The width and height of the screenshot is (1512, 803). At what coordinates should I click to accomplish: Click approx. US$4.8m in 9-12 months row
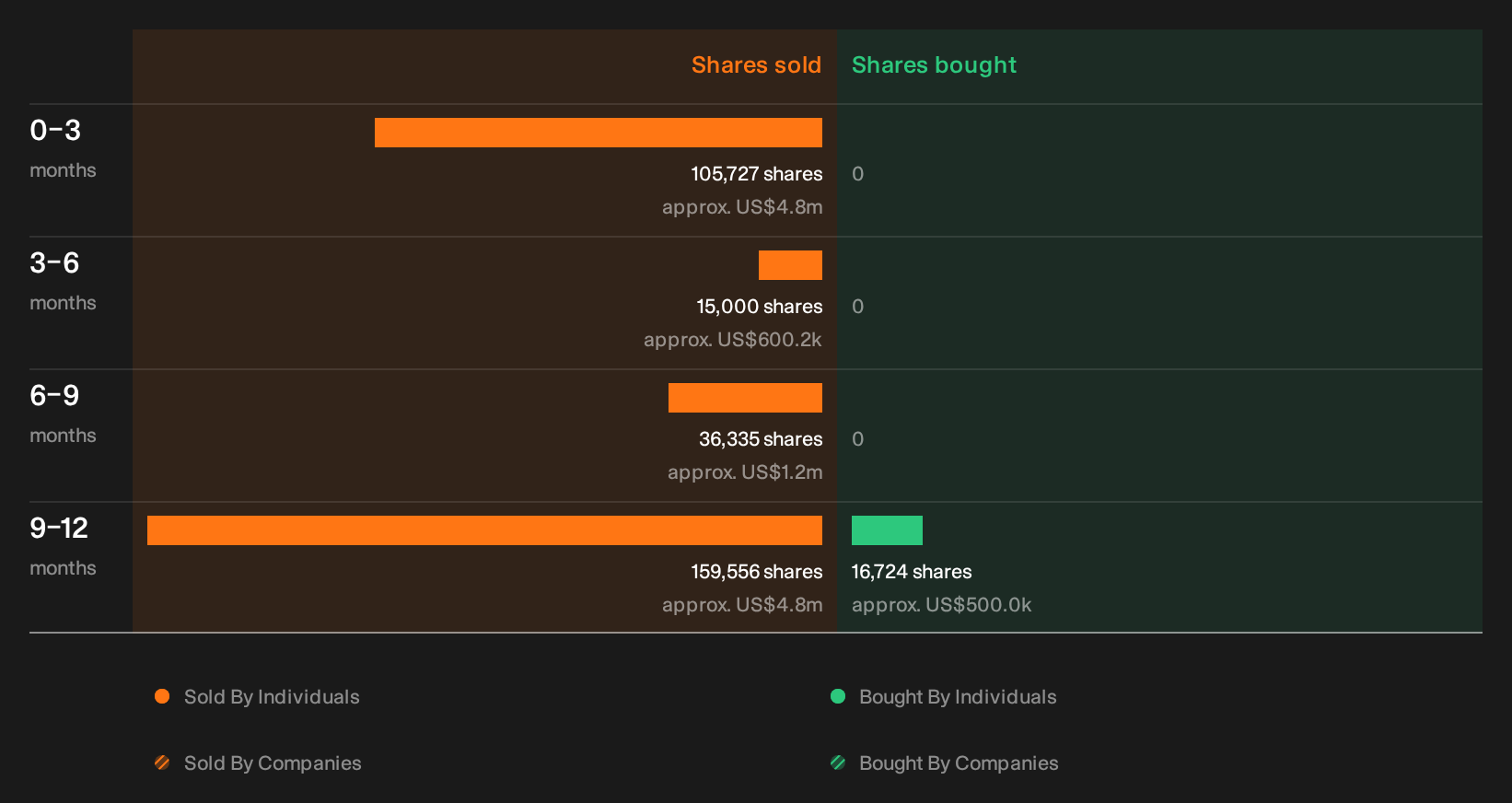742,605
